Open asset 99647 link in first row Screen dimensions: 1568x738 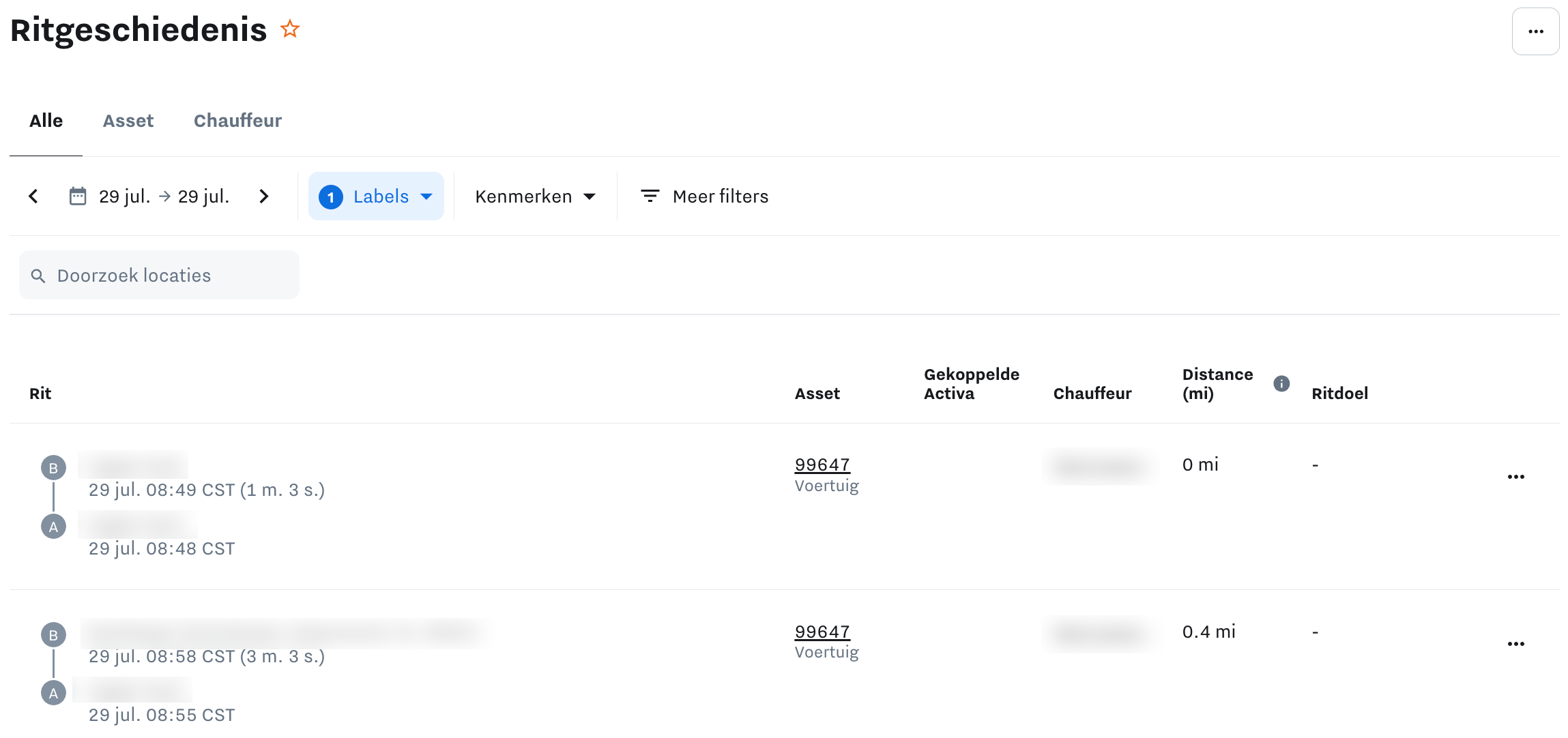(x=822, y=464)
